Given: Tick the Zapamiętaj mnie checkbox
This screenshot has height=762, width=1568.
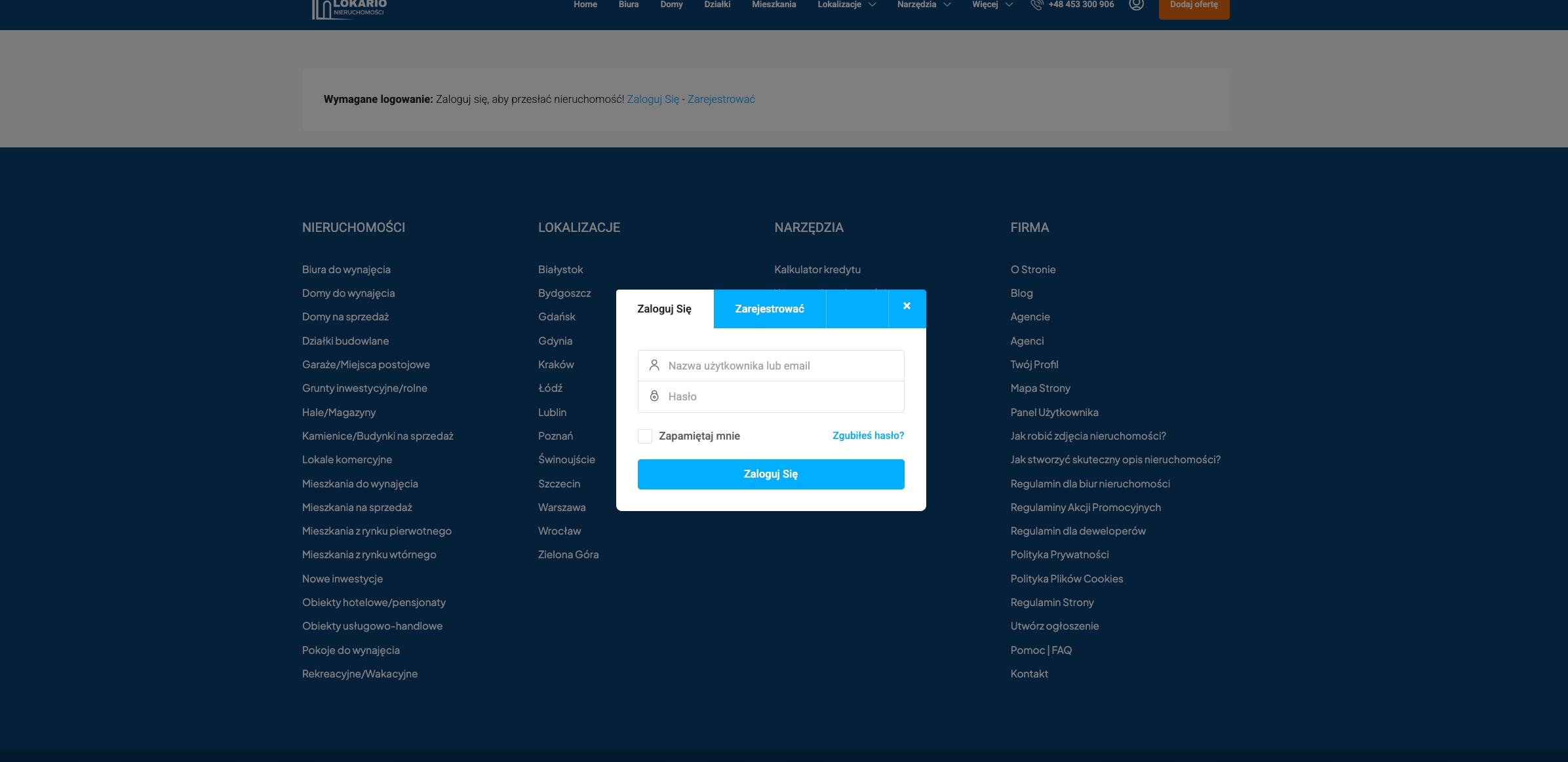Looking at the screenshot, I should pos(645,436).
